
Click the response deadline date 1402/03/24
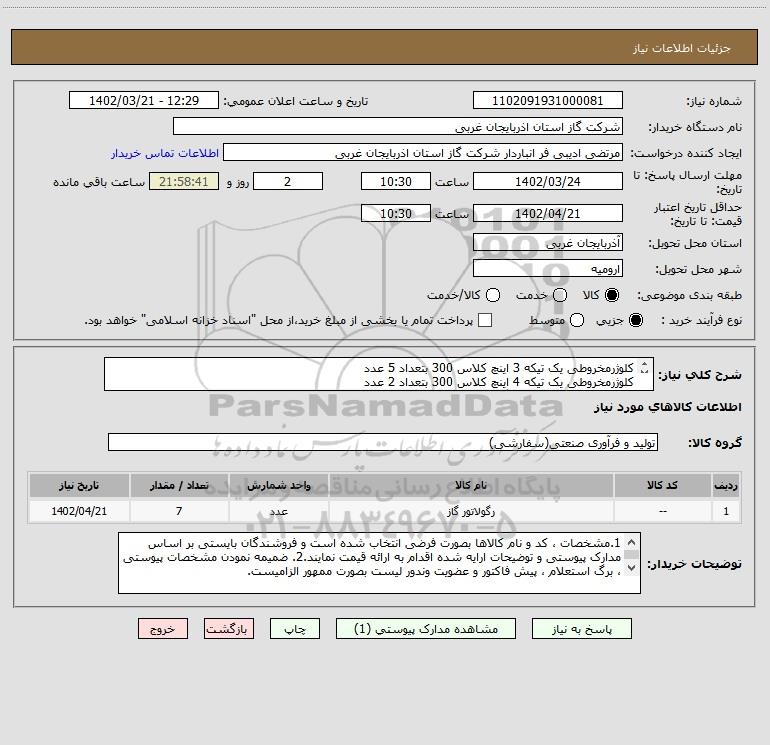point(548,181)
